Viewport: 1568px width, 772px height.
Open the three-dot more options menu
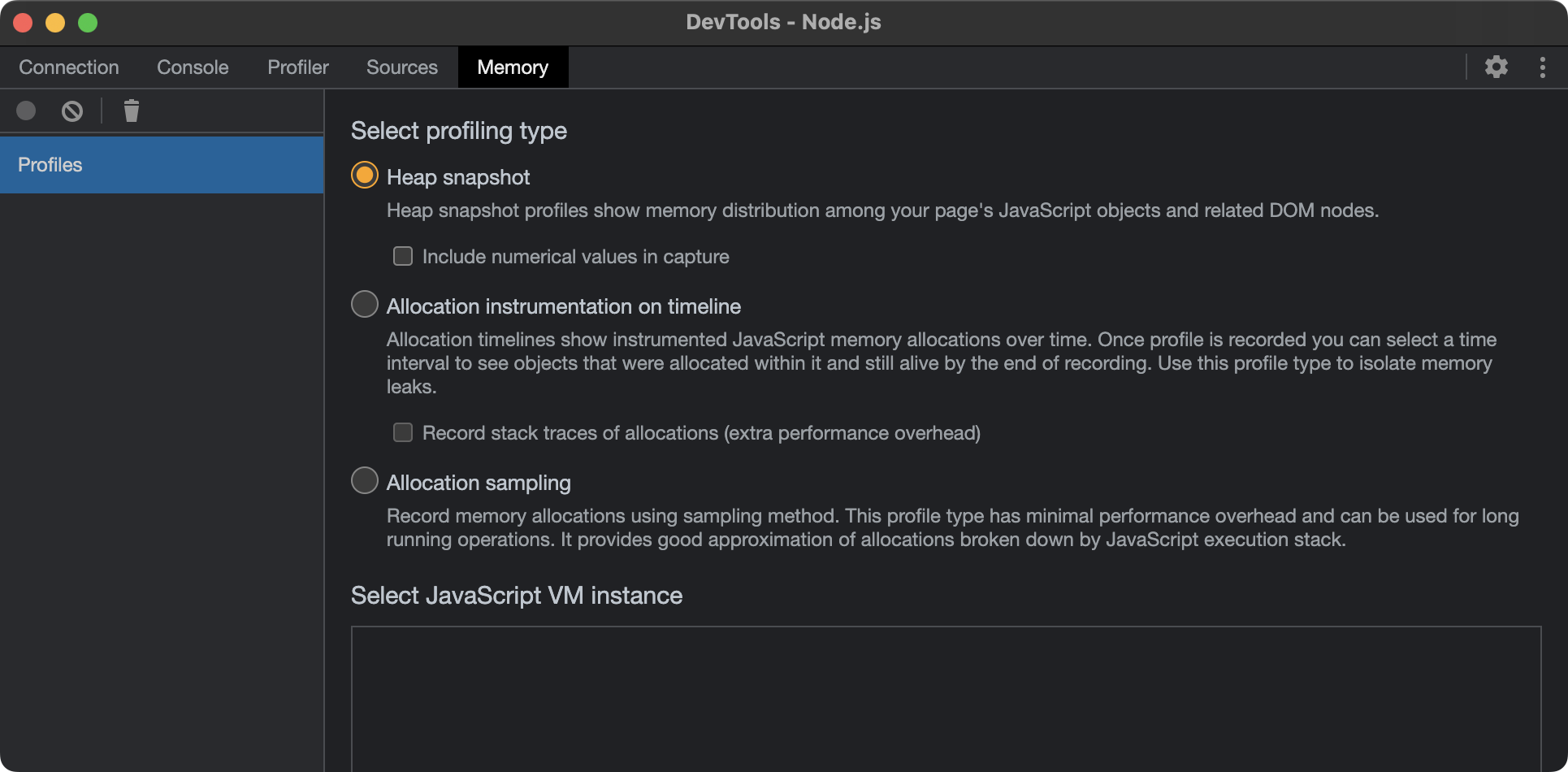[1542, 67]
